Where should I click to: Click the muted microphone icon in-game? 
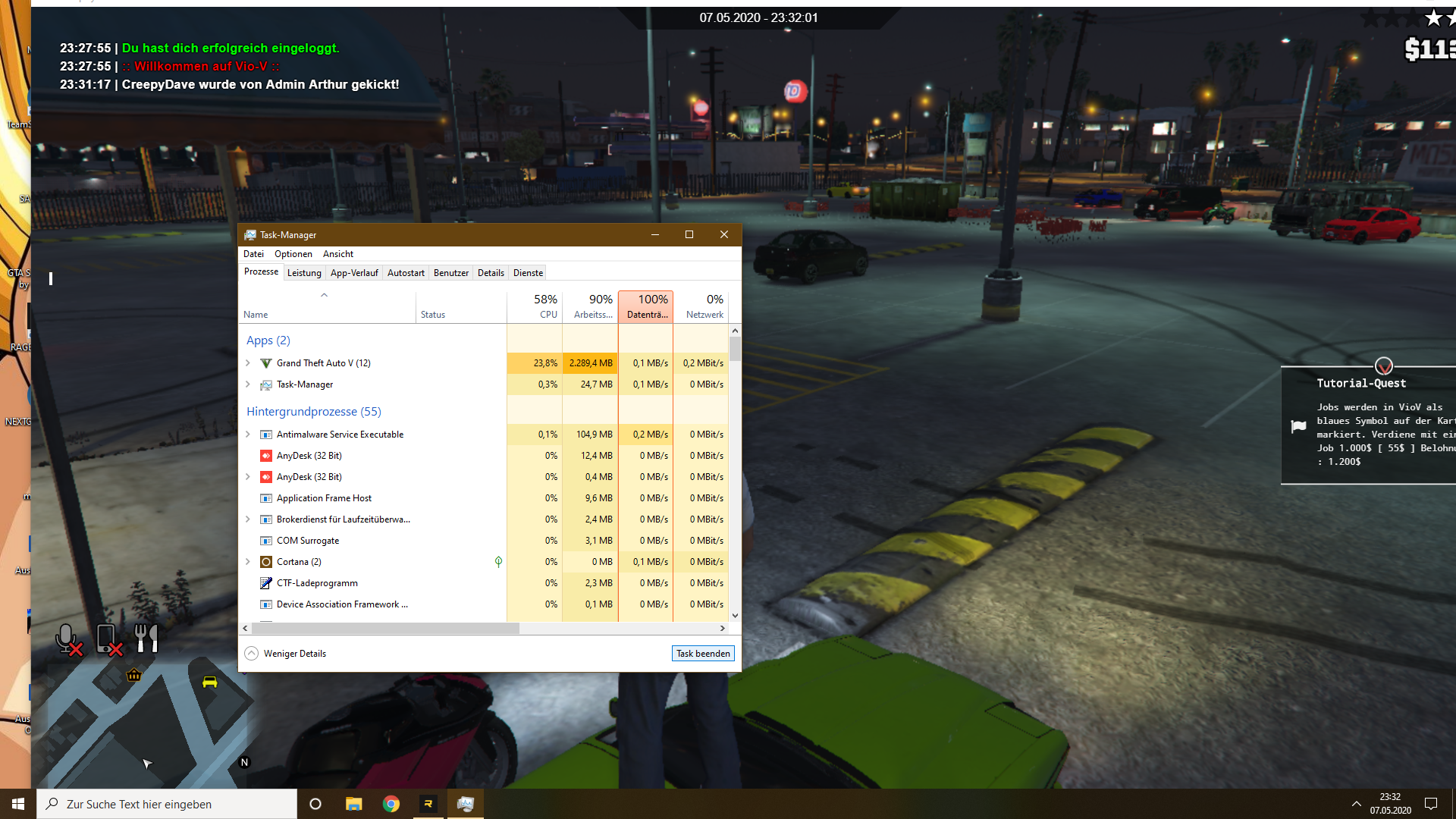click(68, 638)
